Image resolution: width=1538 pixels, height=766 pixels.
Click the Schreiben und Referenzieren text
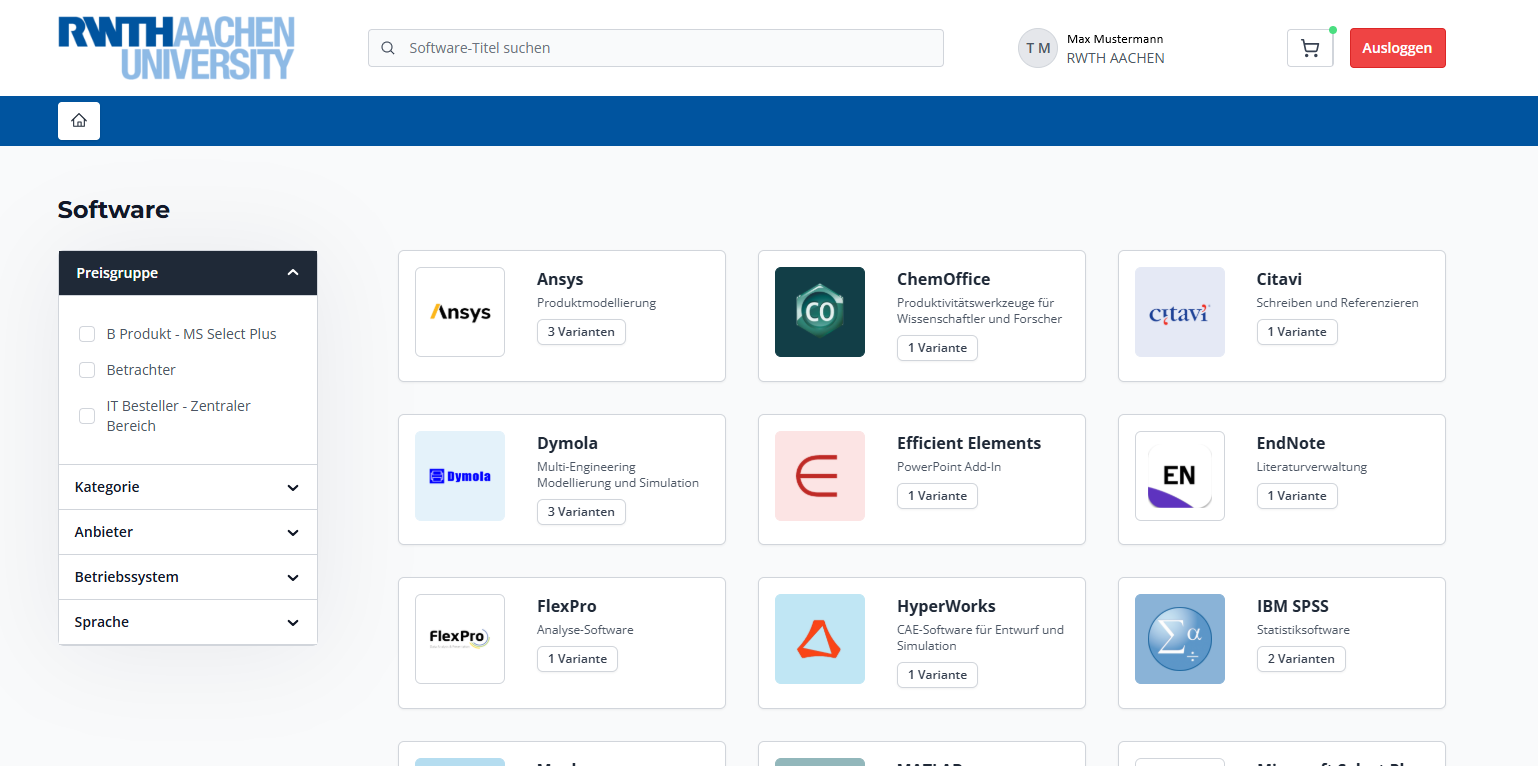pos(1337,303)
